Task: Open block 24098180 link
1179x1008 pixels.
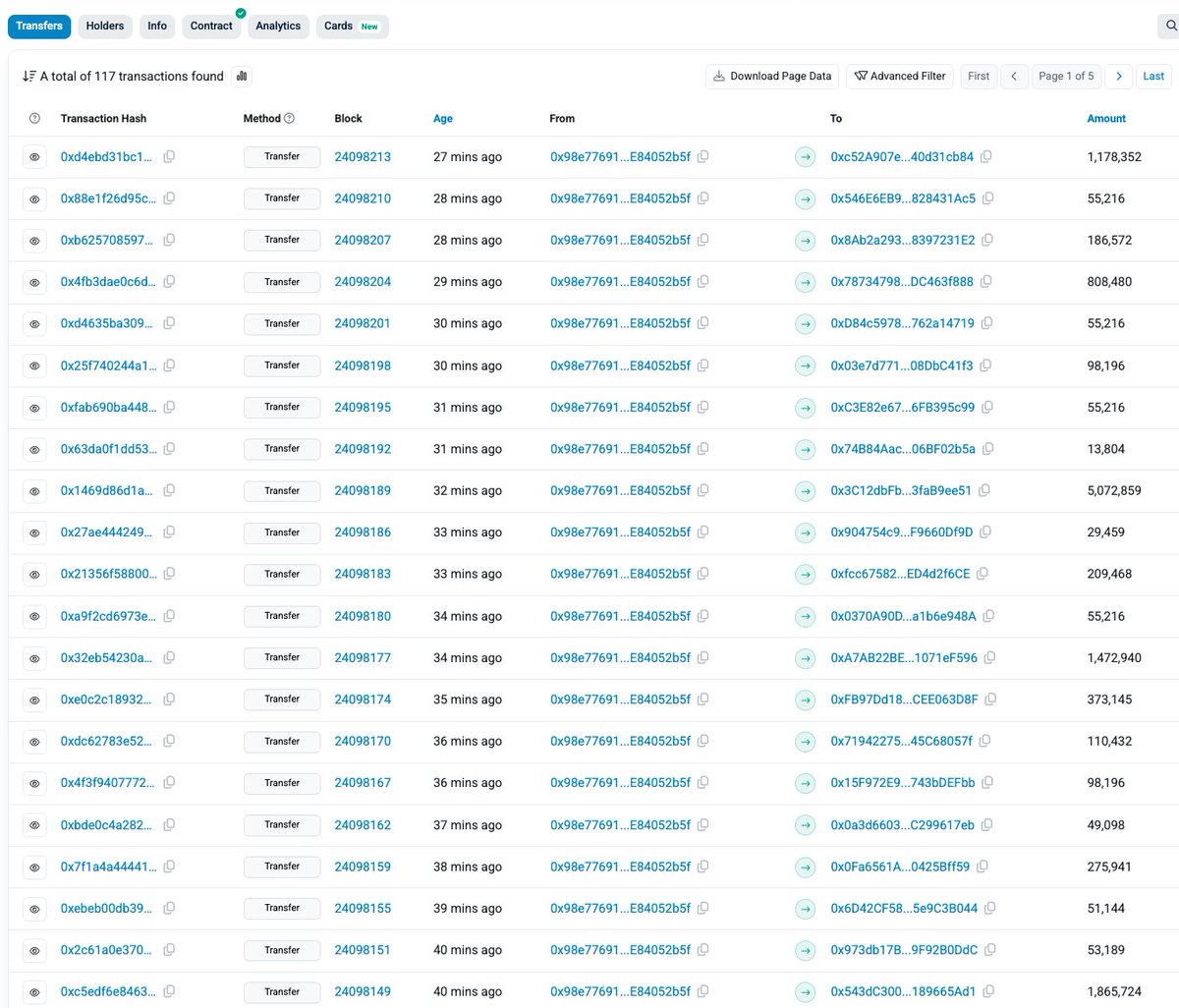Action: coord(363,616)
